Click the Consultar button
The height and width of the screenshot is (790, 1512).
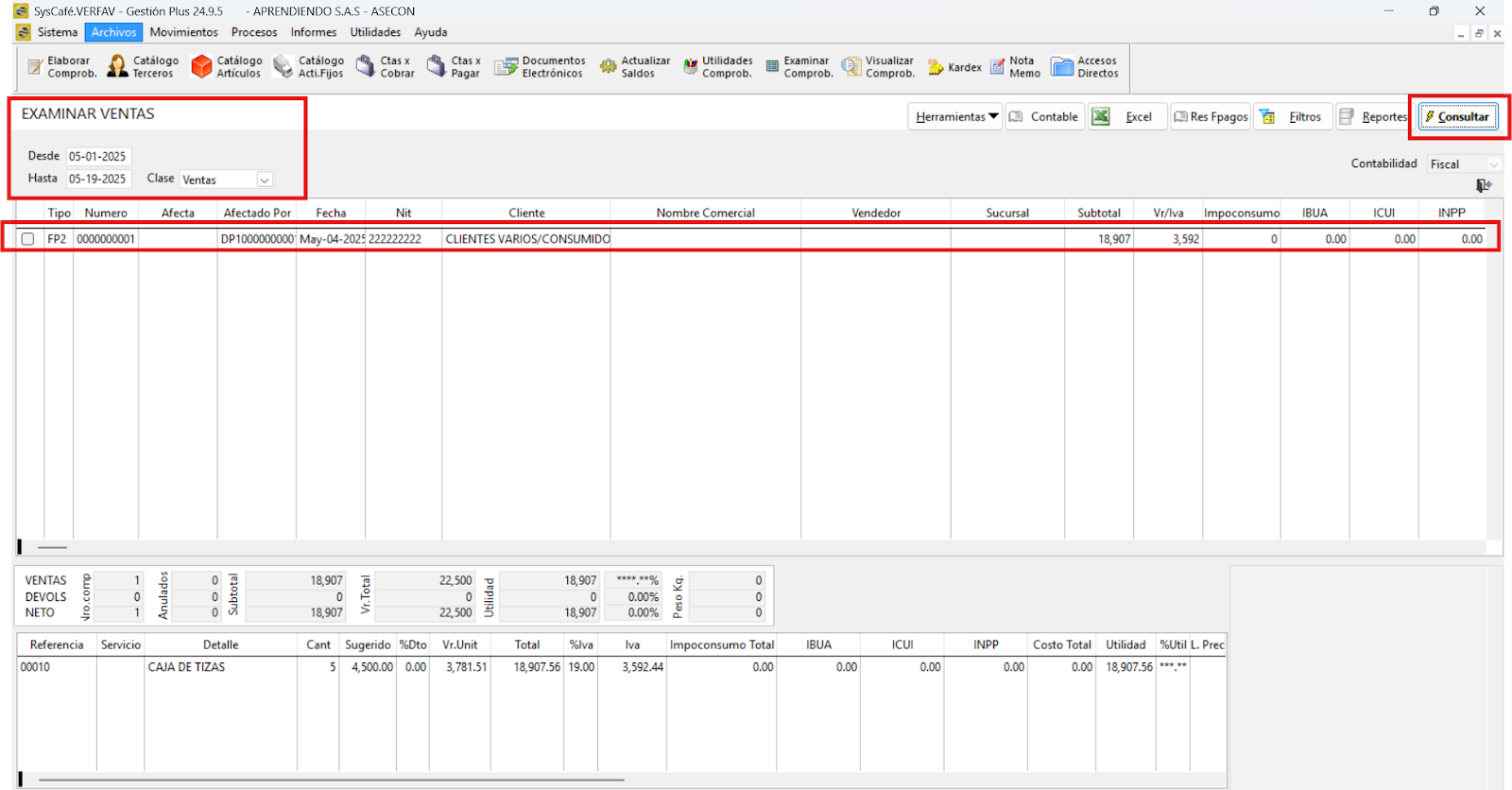coord(1457,117)
